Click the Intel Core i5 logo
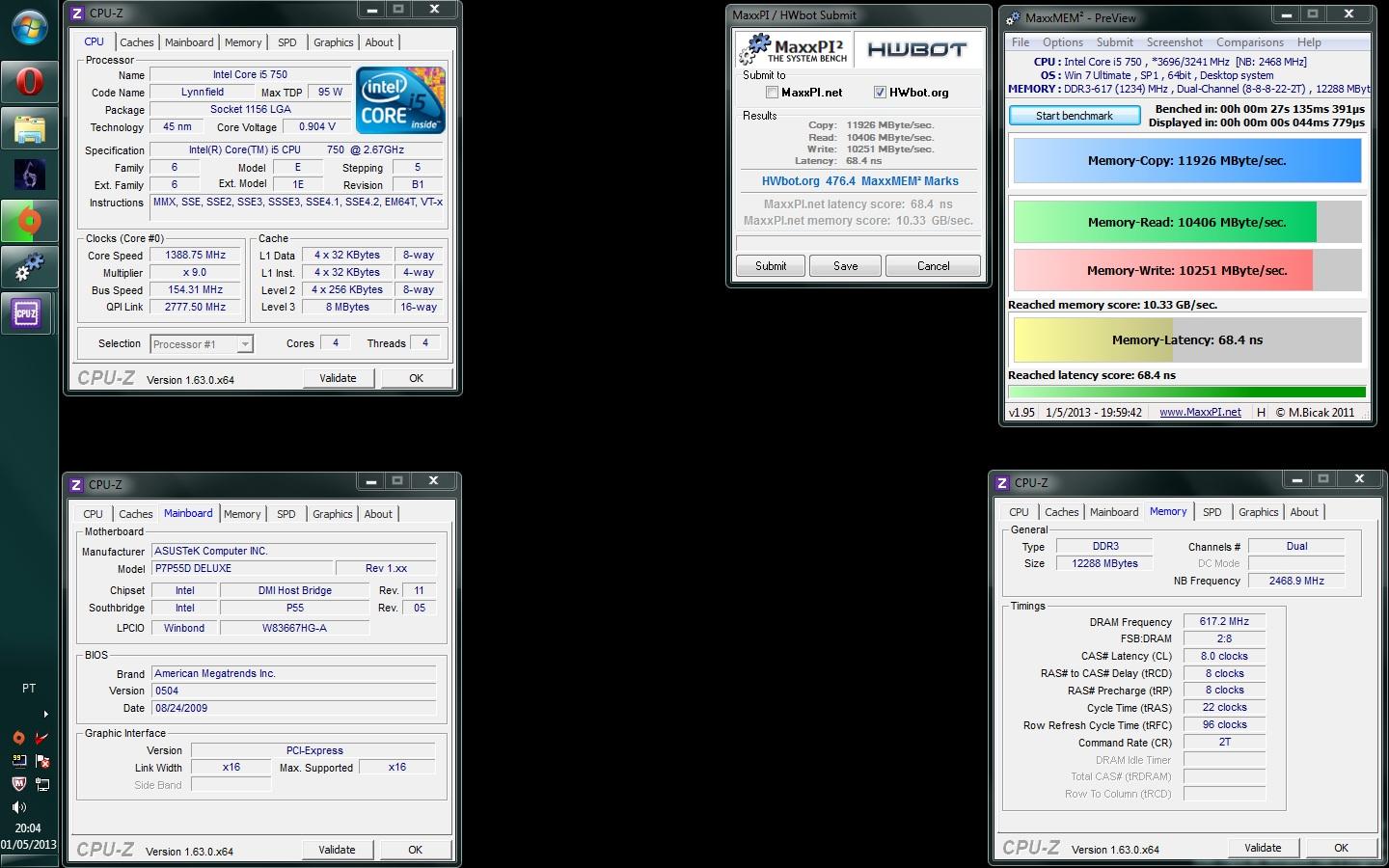The height and width of the screenshot is (868, 1389). tap(400, 100)
